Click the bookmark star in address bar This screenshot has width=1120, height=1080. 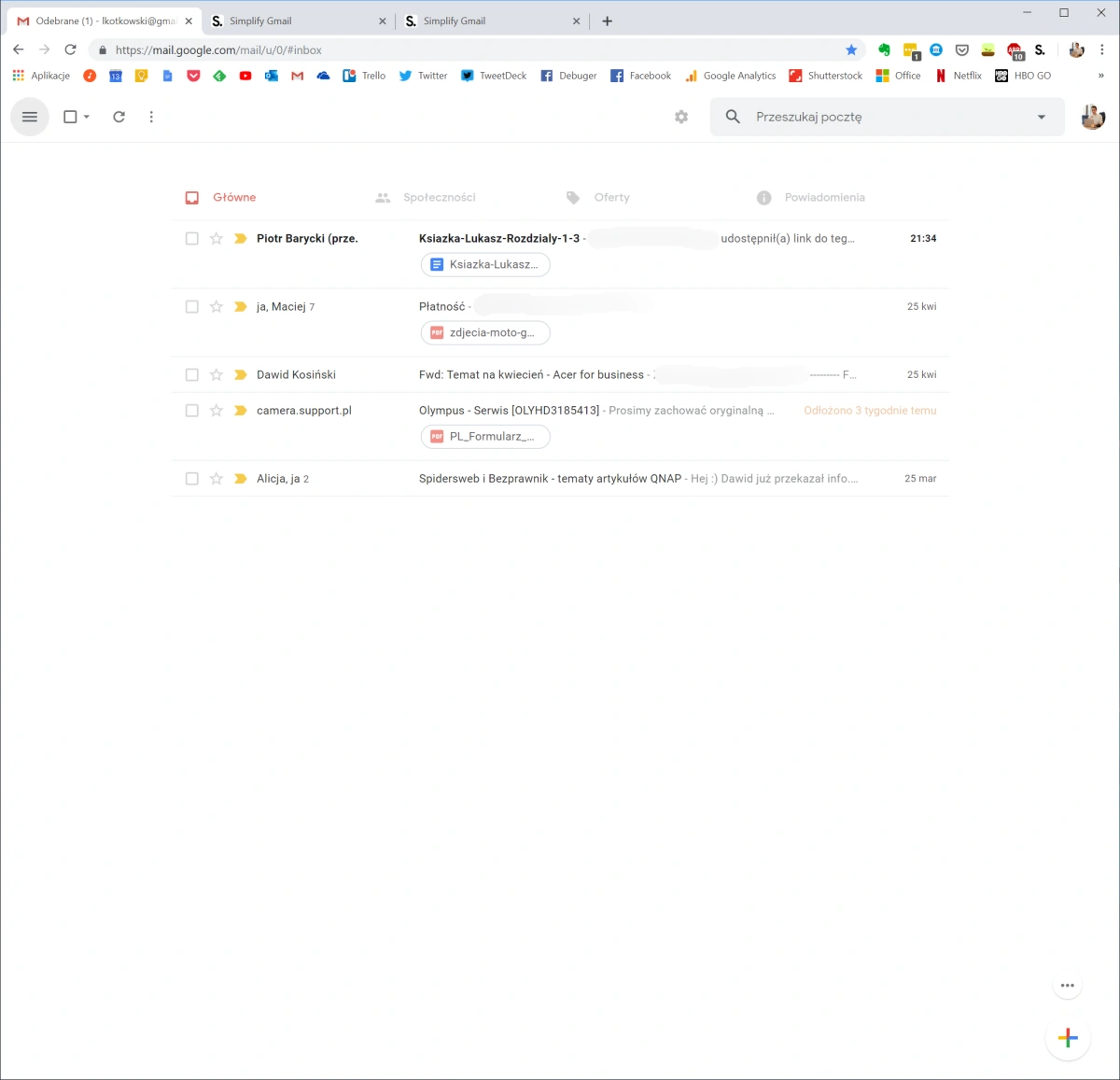[x=851, y=49]
